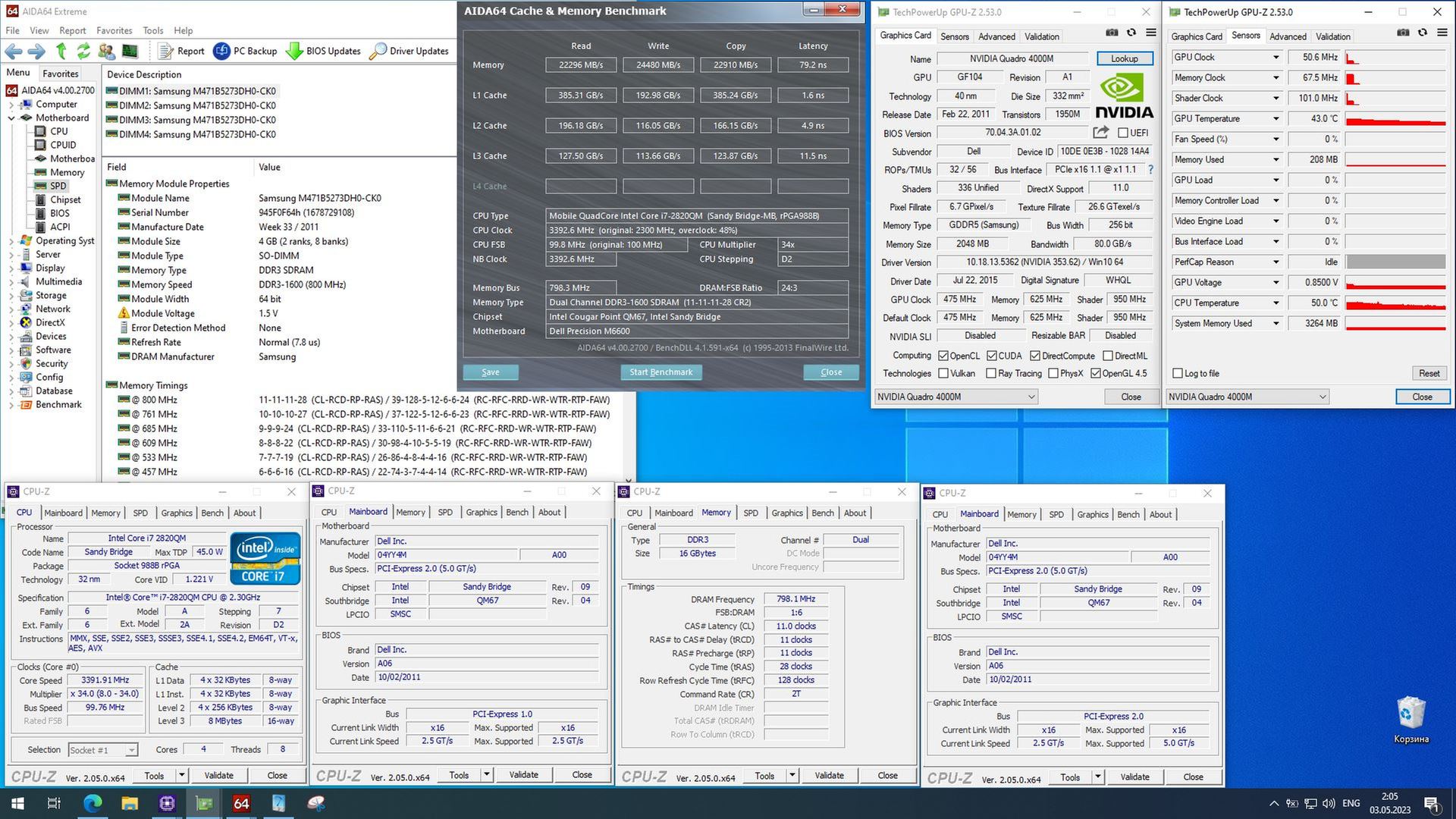Open GPU selector dropdown in GPU-Z Graphics Card window
The image size is (1456, 819).
[x=956, y=397]
